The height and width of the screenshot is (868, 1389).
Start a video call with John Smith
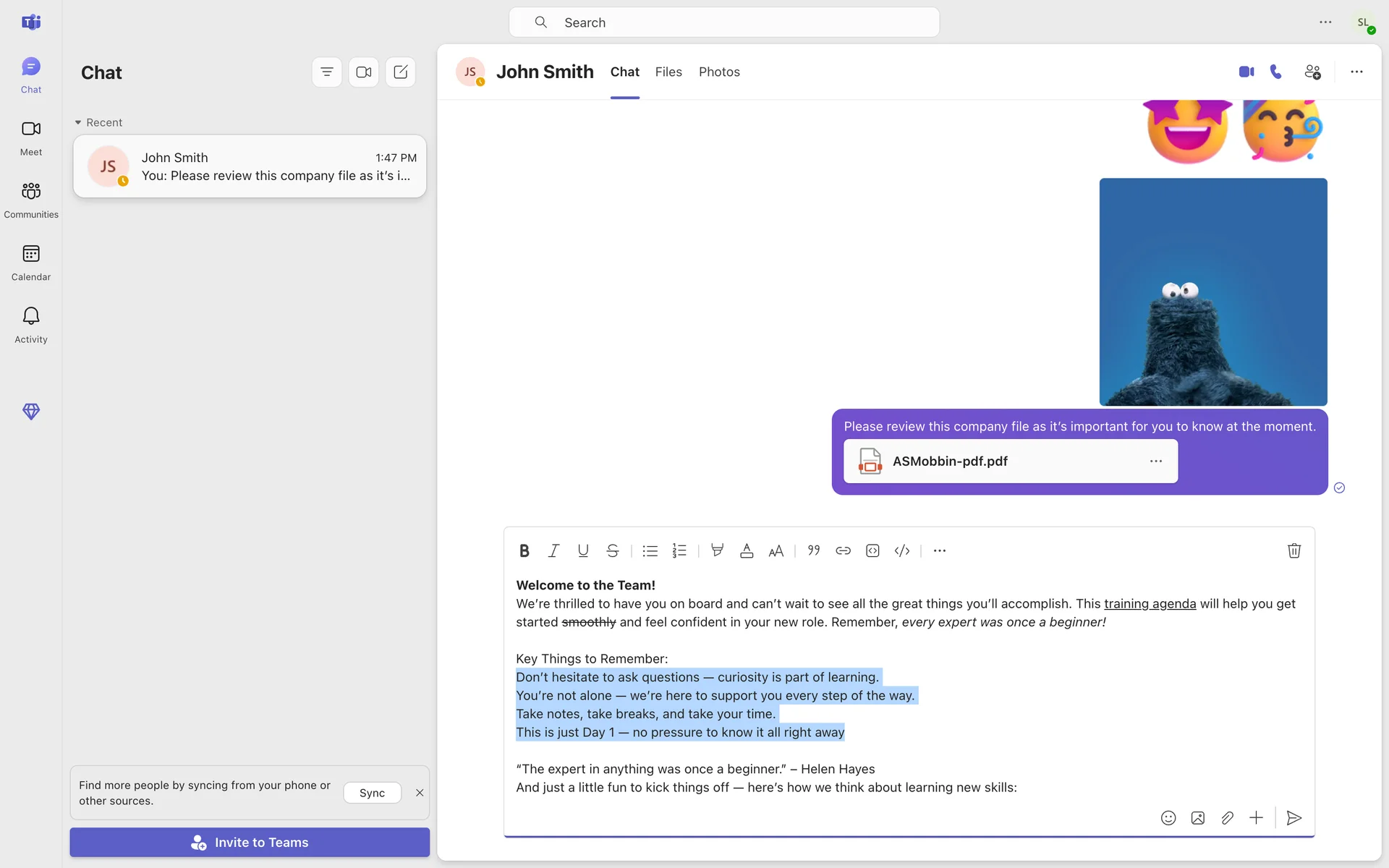1246,72
